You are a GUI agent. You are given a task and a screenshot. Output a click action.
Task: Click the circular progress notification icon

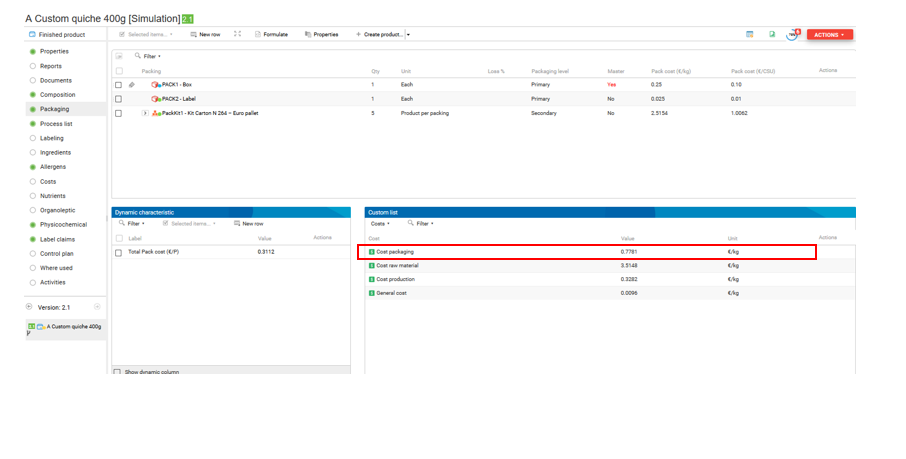[793, 35]
